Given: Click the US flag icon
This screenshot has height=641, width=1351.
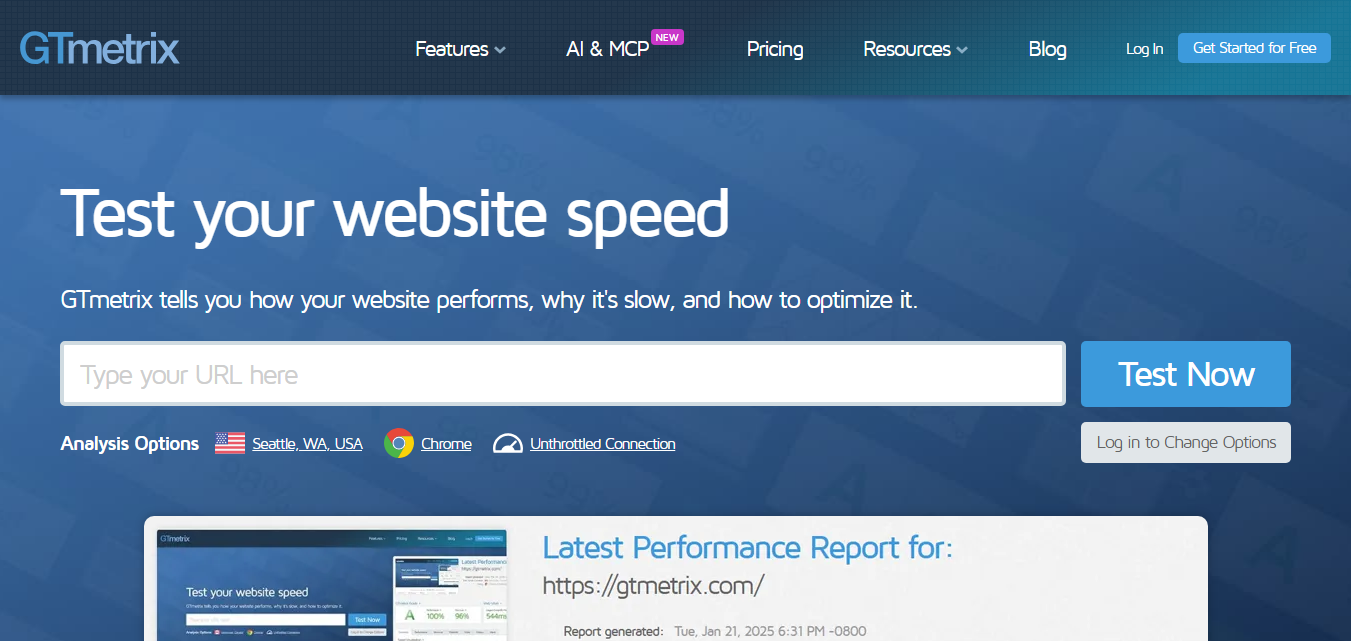Looking at the screenshot, I should tap(230, 443).
